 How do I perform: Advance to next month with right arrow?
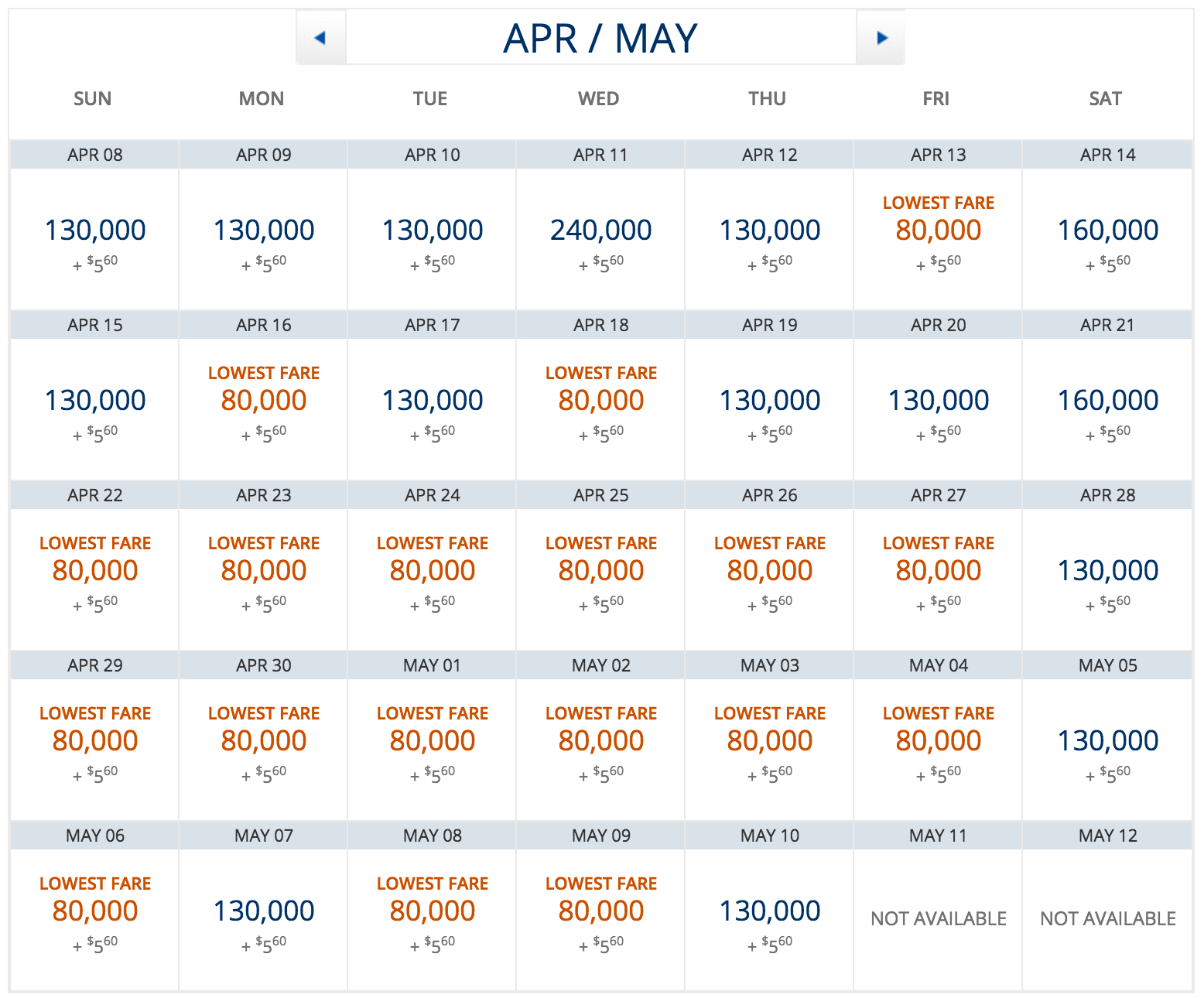point(881,37)
